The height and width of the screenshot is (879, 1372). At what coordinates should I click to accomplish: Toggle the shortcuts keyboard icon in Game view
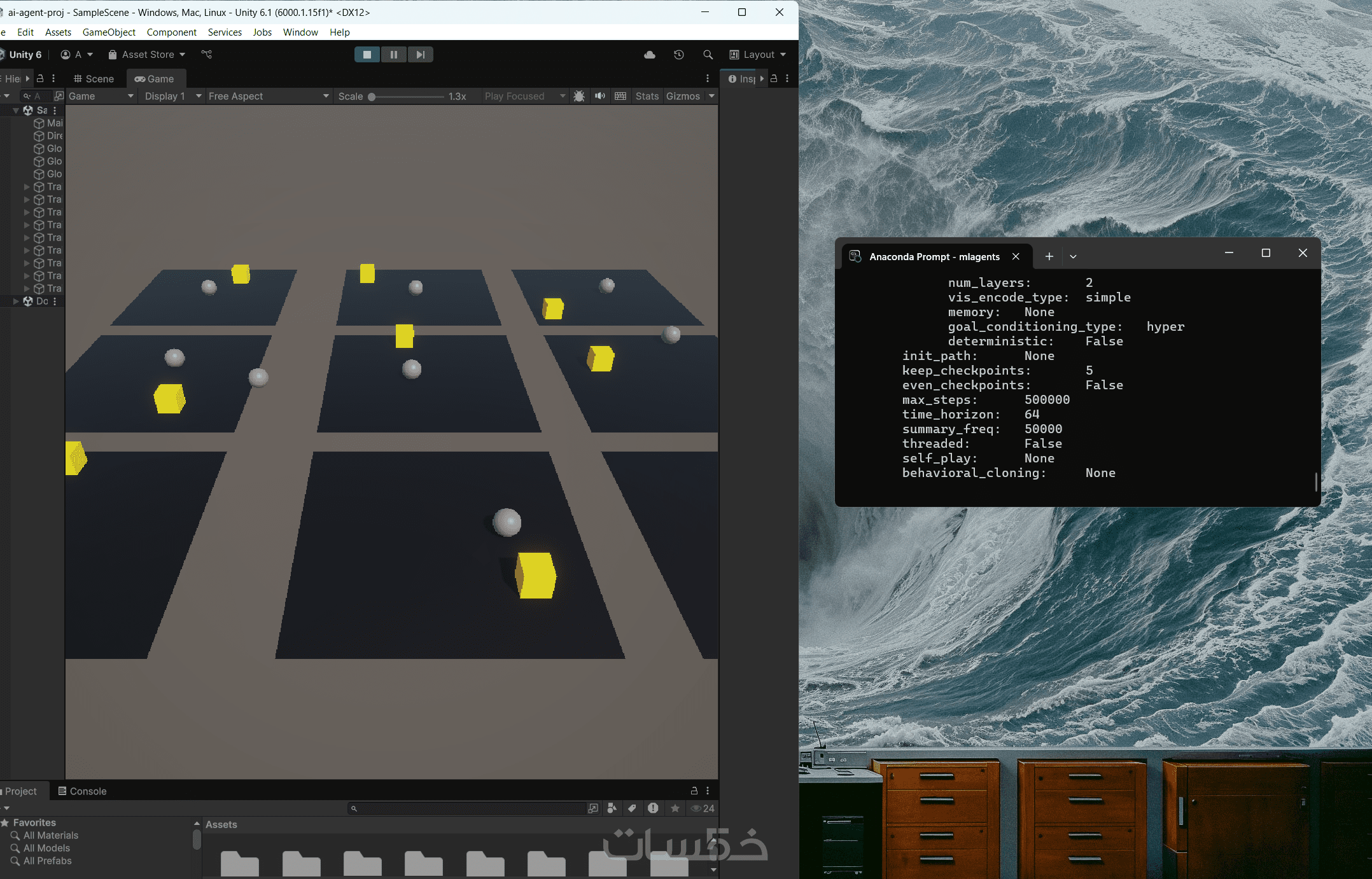point(620,96)
